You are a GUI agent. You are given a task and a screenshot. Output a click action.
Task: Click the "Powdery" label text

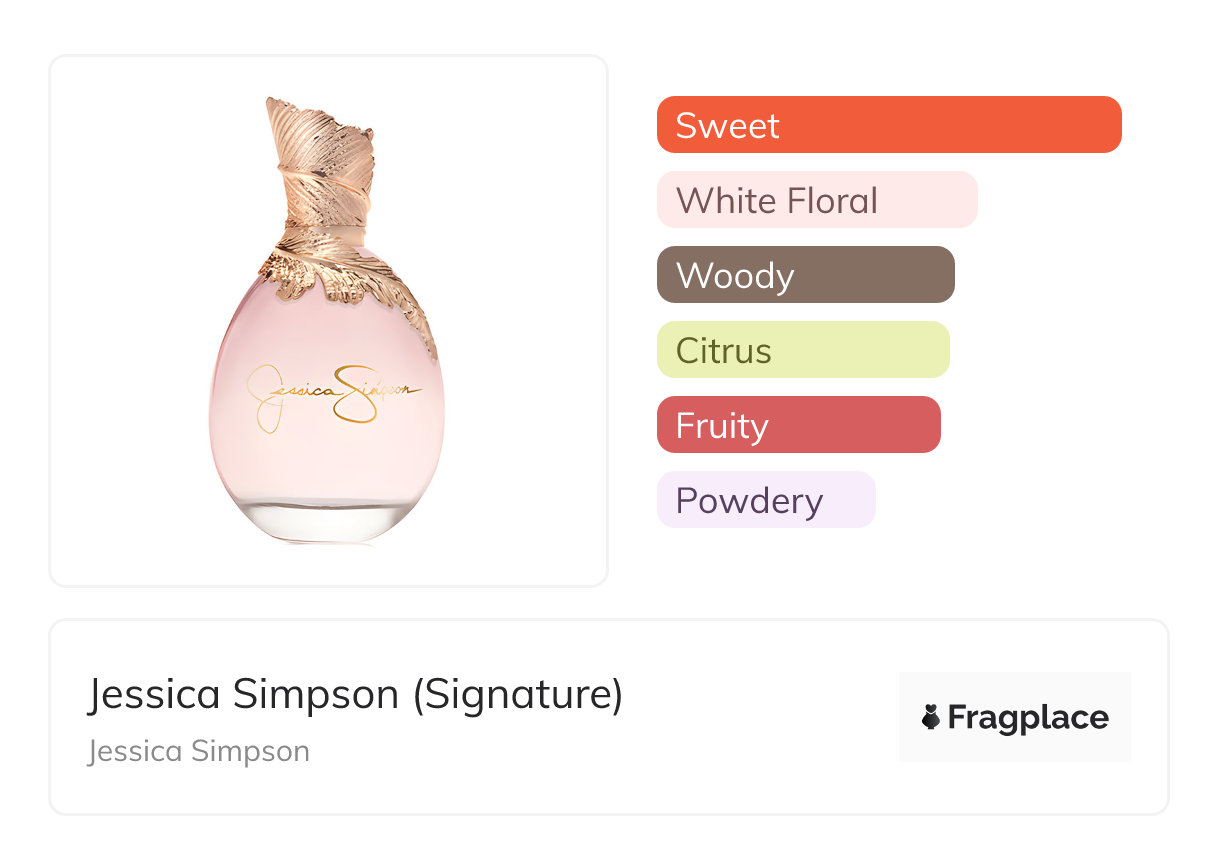749,501
